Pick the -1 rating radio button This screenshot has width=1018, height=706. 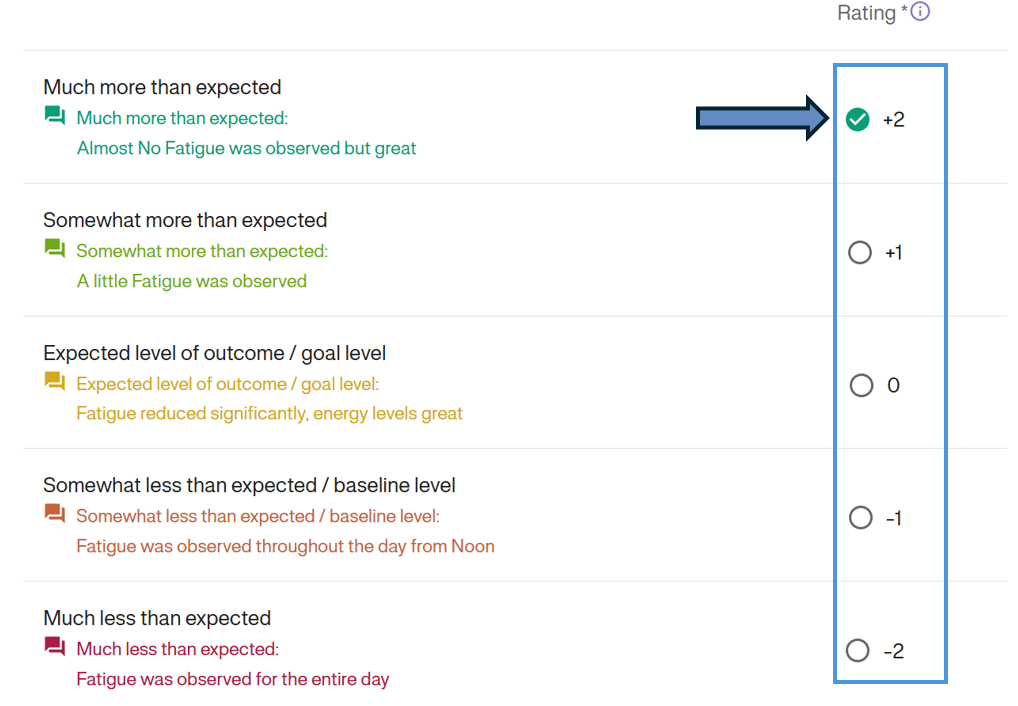pos(860,518)
